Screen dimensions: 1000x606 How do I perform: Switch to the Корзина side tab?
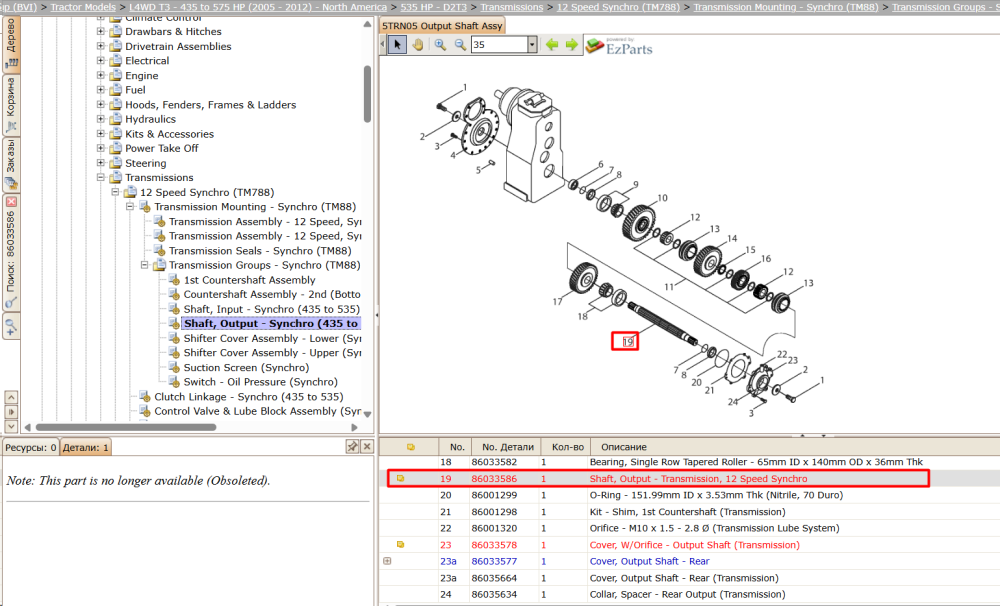(11, 105)
